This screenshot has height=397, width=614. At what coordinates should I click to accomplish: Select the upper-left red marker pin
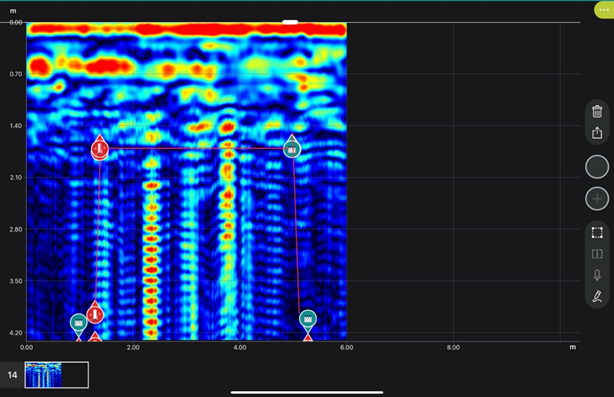pos(100,148)
